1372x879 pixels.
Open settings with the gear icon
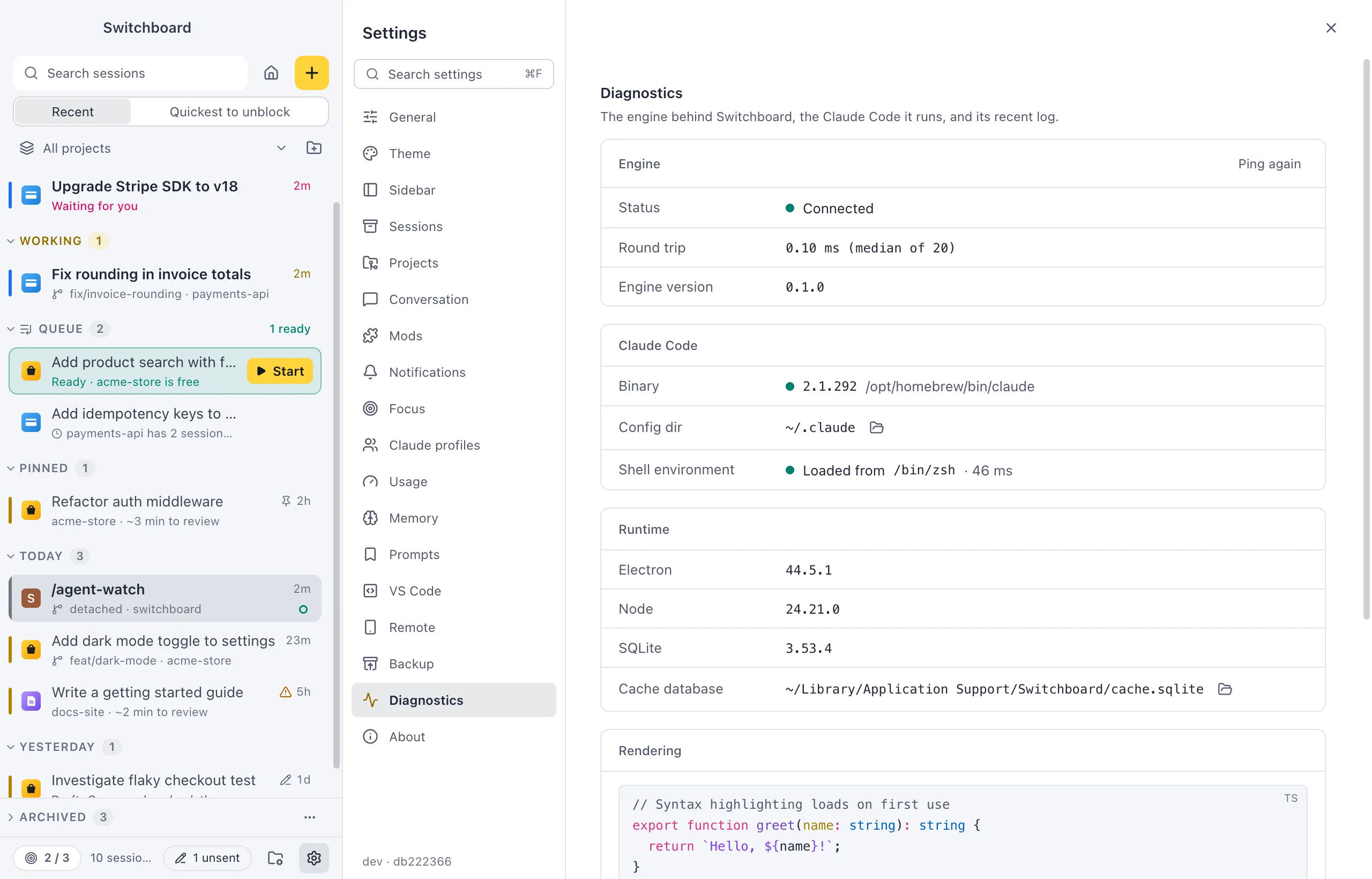[x=314, y=858]
